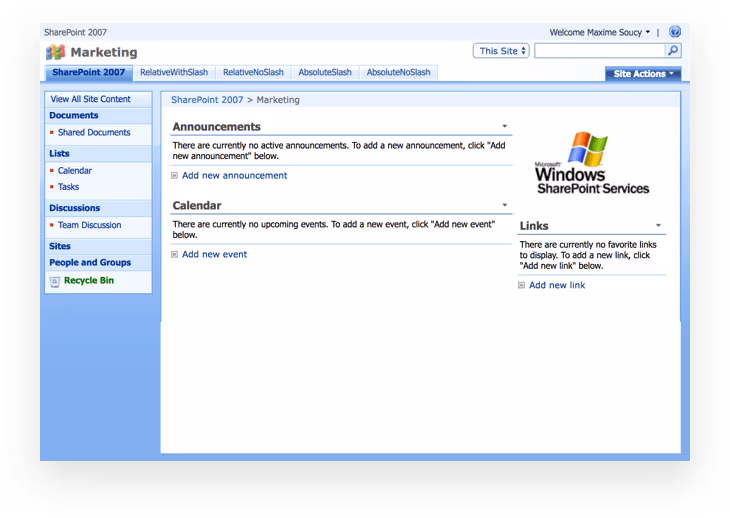Open the Recycle Bin link
This screenshot has height=518, width=730.
pyautogui.click(x=89, y=281)
